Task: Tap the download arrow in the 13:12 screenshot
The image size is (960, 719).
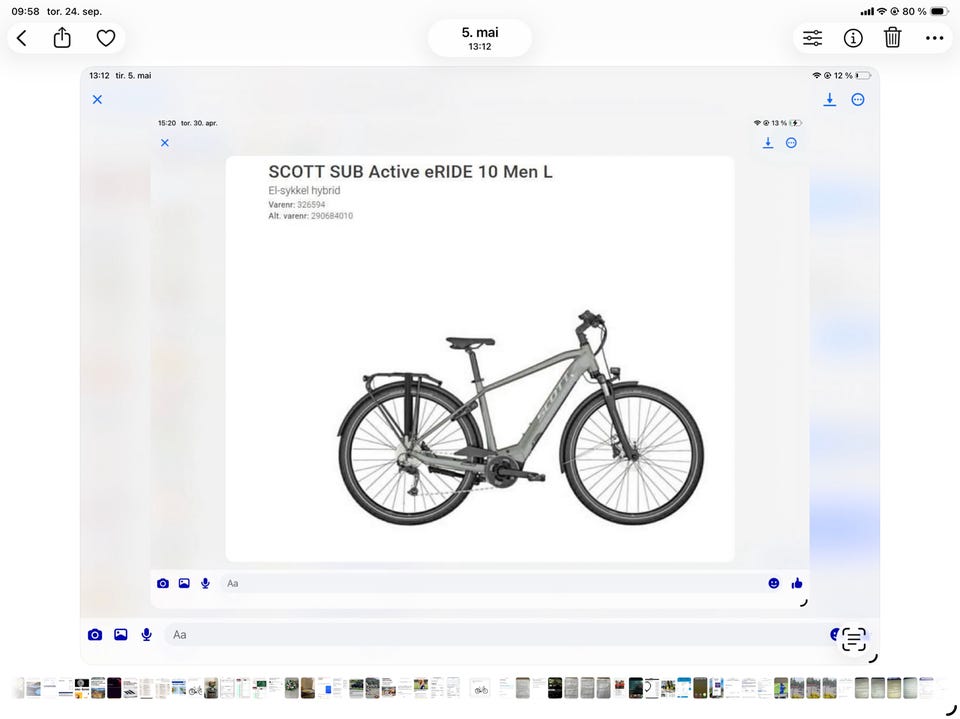Action: click(x=830, y=99)
